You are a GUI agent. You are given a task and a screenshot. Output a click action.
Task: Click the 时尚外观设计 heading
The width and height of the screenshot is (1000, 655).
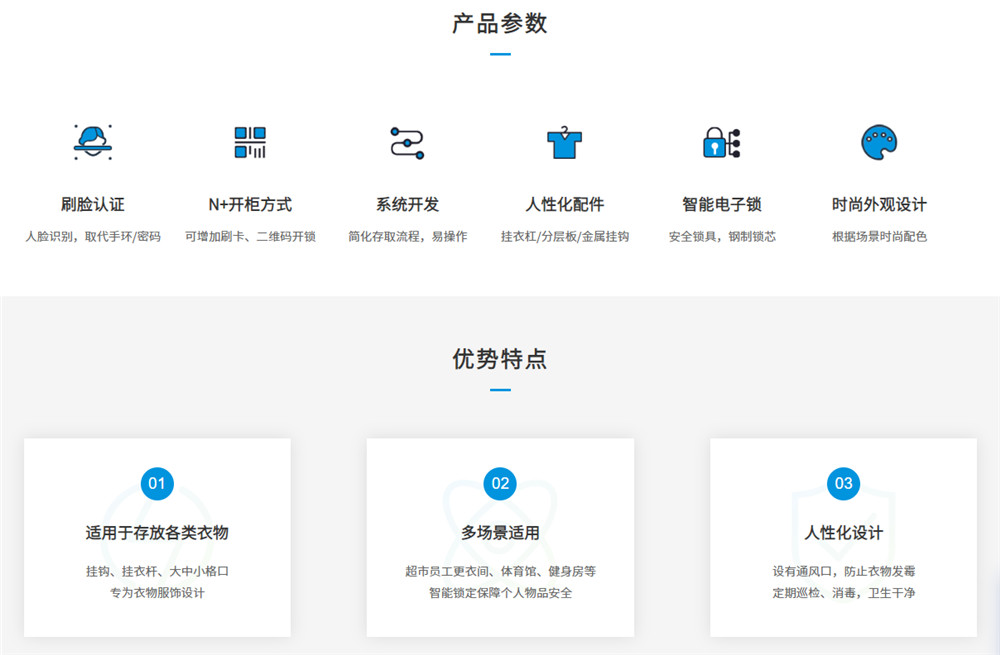[x=879, y=204]
